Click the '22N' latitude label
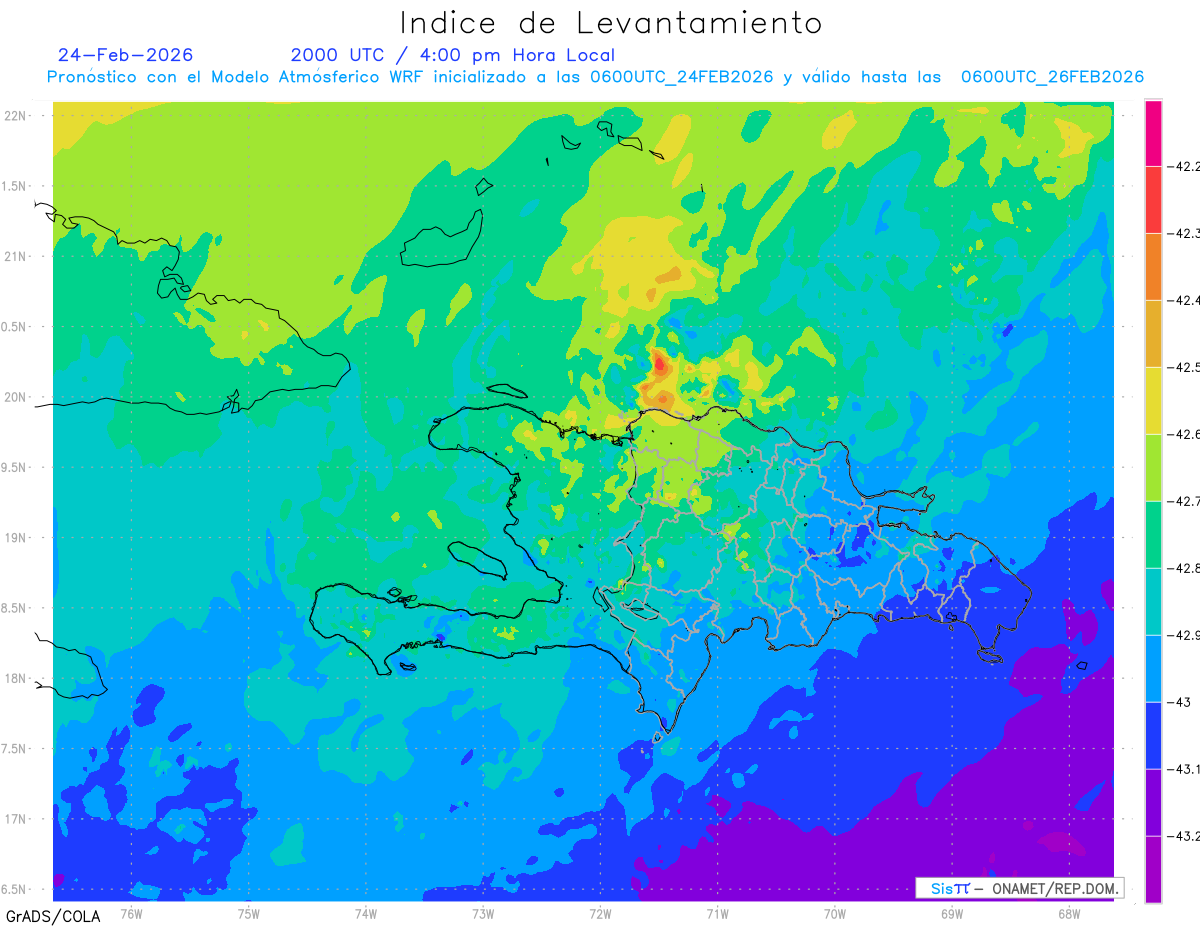This screenshot has width=1200, height=927. 14,115
